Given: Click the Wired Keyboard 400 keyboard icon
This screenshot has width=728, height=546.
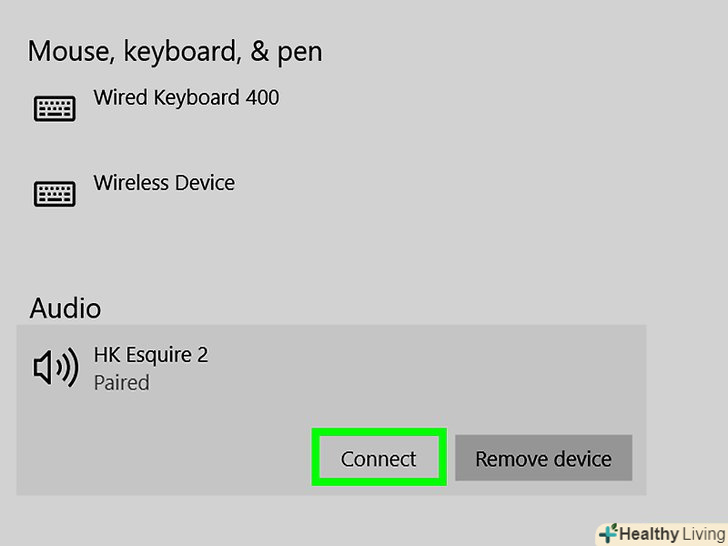Looking at the screenshot, I should click(55, 109).
